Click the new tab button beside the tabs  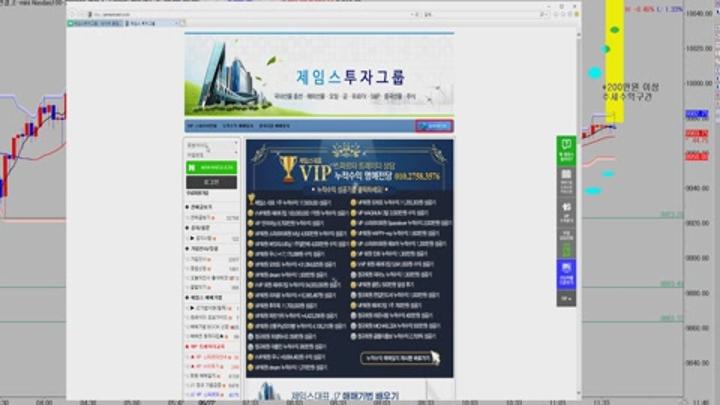pyautogui.click(x=182, y=23)
